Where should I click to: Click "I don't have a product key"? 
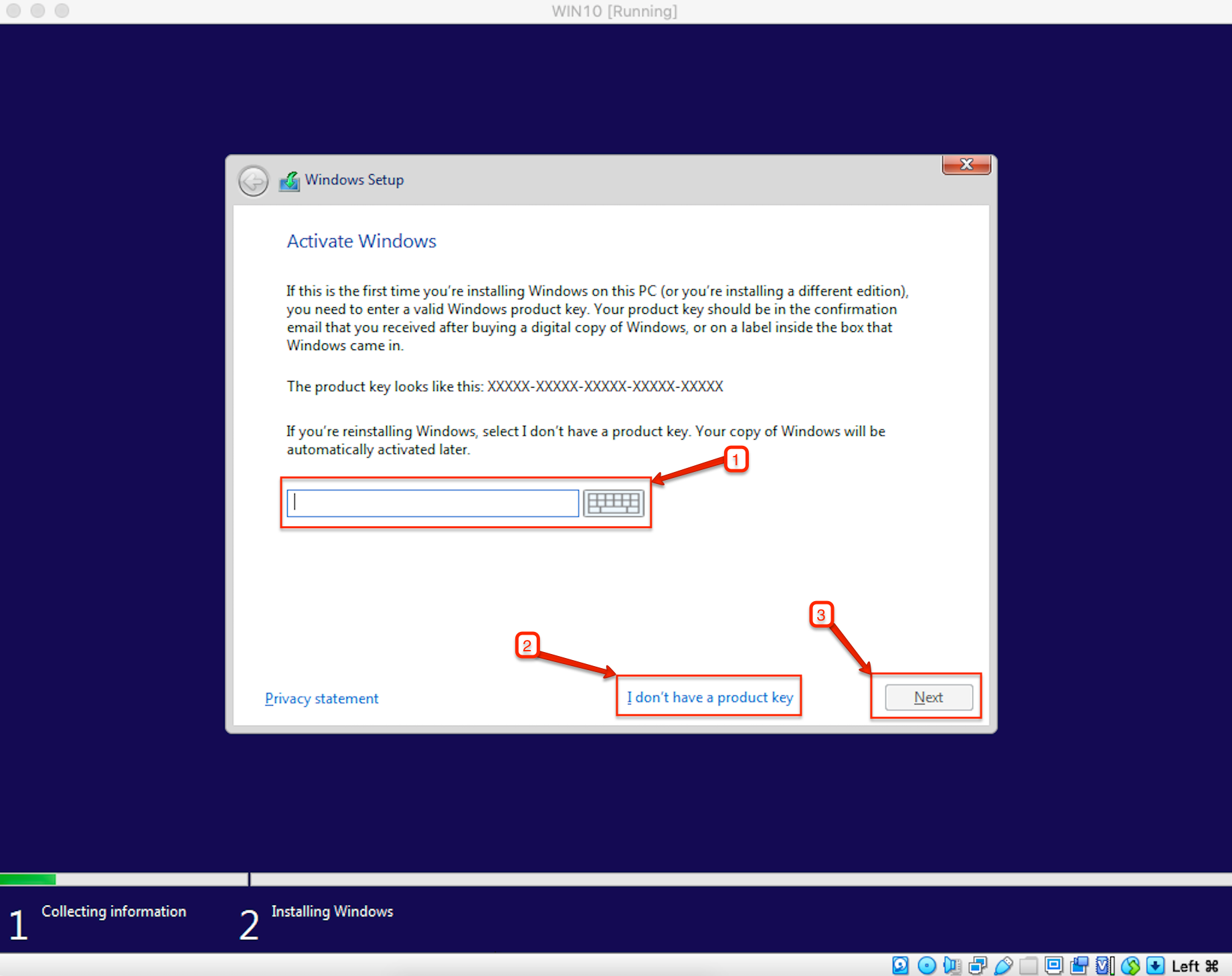point(709,697)
